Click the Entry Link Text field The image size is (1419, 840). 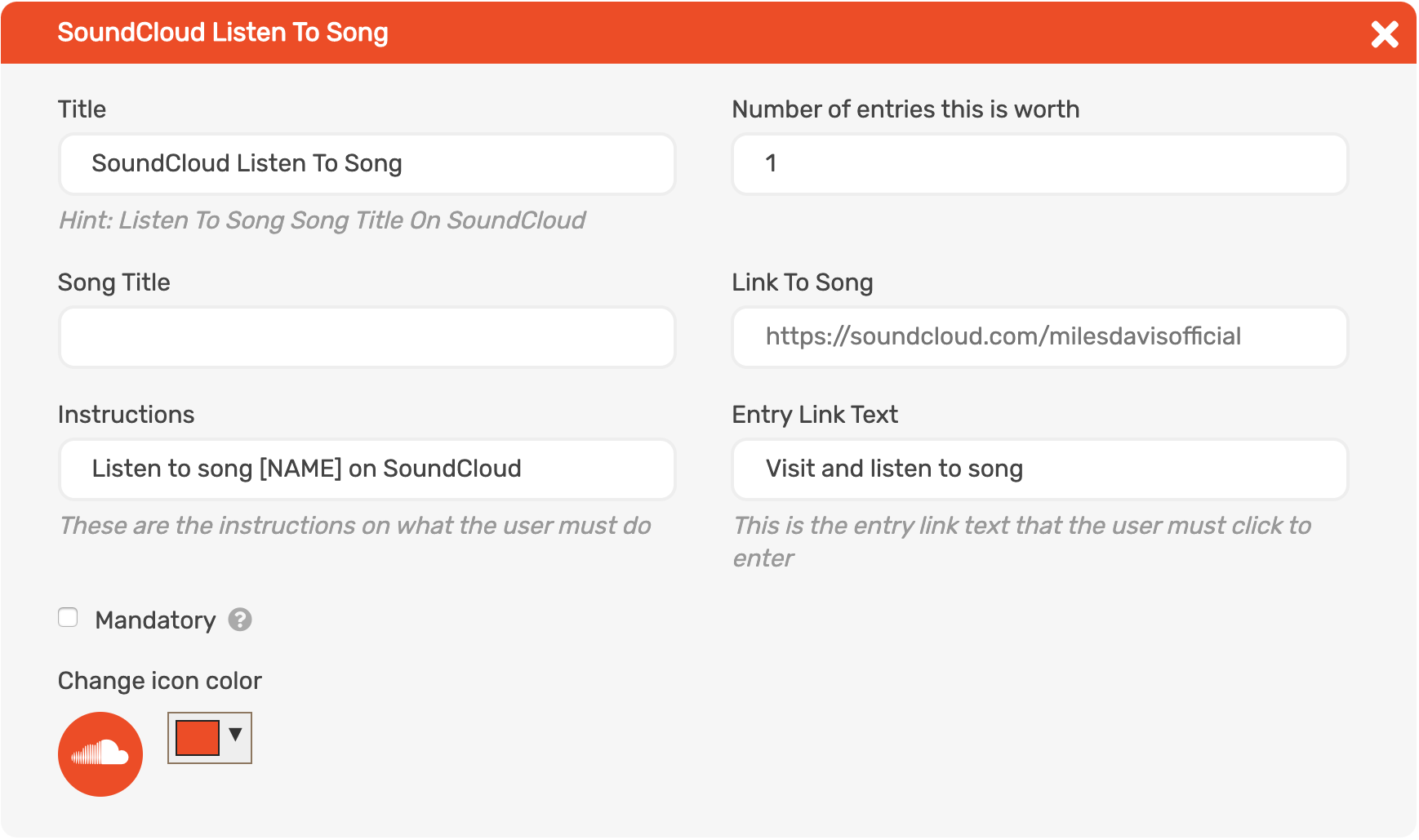1039,469
